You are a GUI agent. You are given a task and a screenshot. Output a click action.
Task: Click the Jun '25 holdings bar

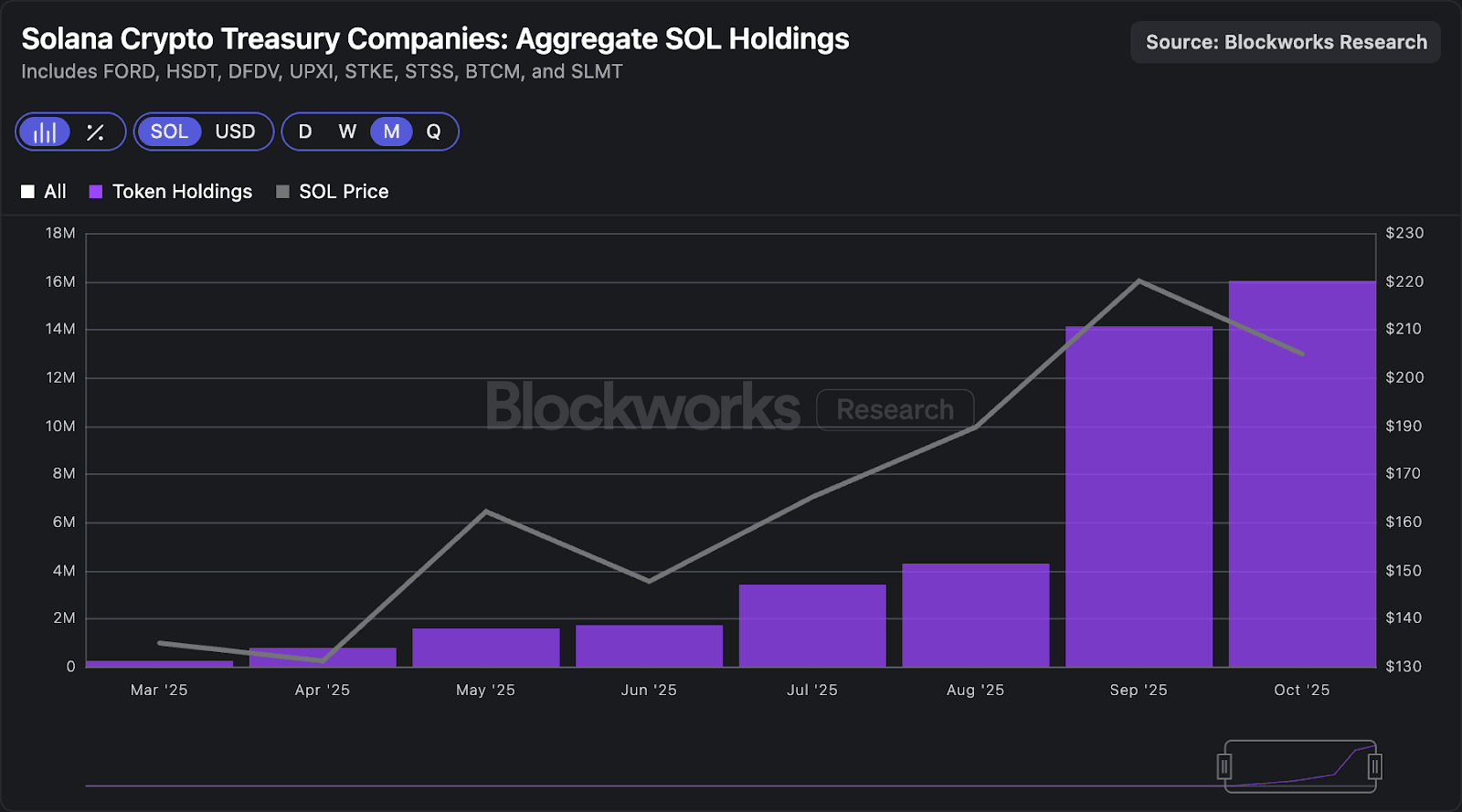pyautogui.click(x=649, y=646)
